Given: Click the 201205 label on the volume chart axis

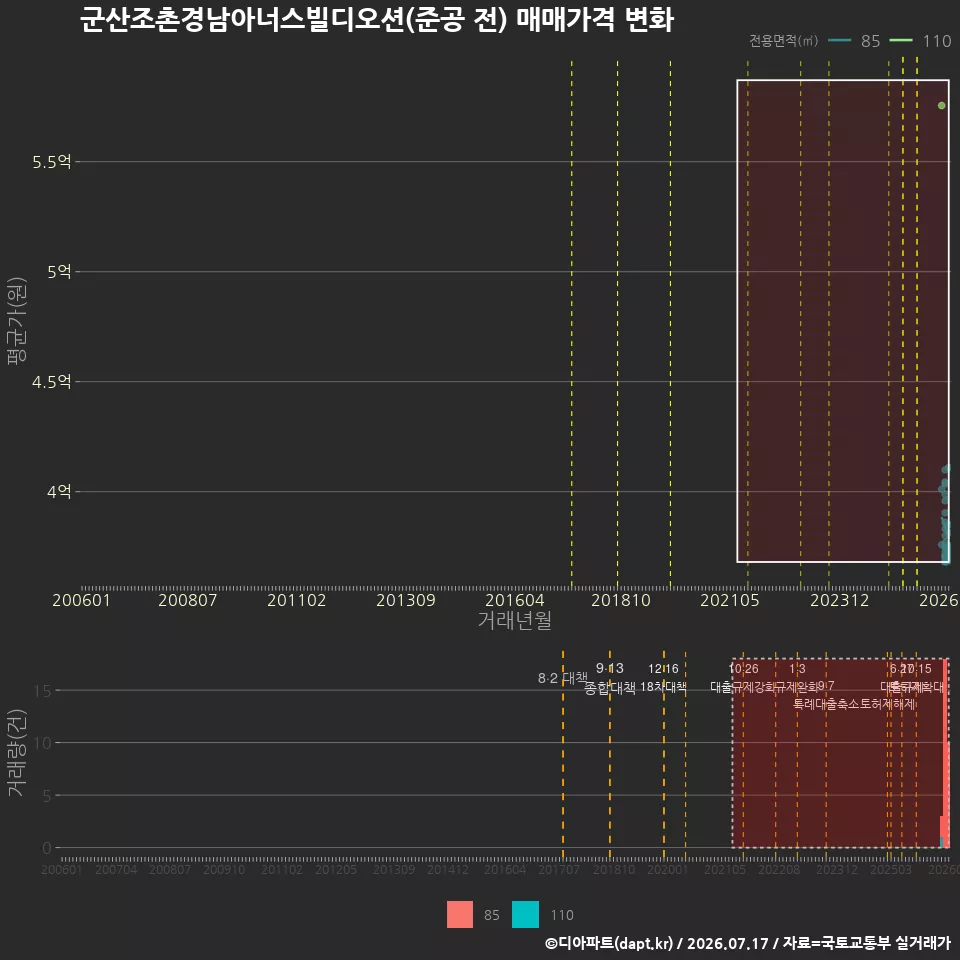Looking at the screenshot, I should coord(336,869).
